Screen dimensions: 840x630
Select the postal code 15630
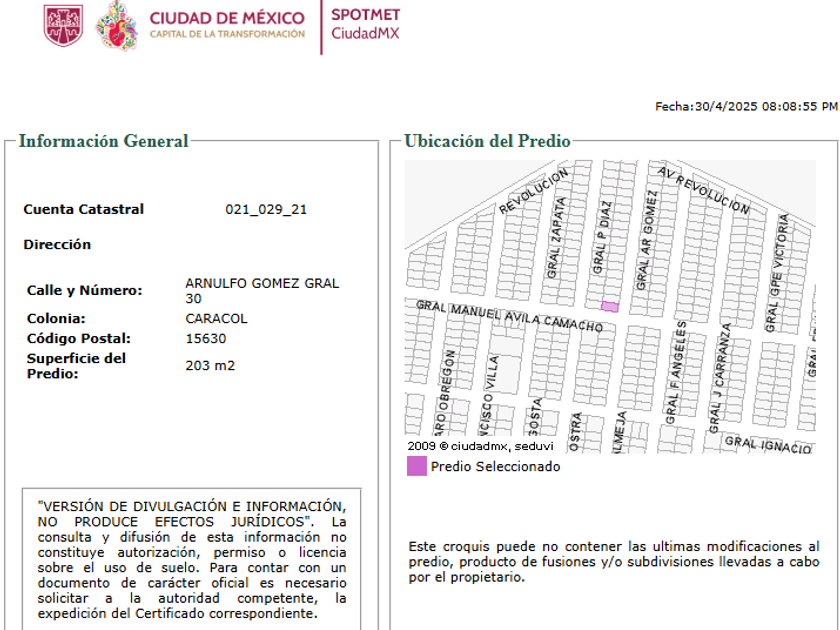point(206,339)
